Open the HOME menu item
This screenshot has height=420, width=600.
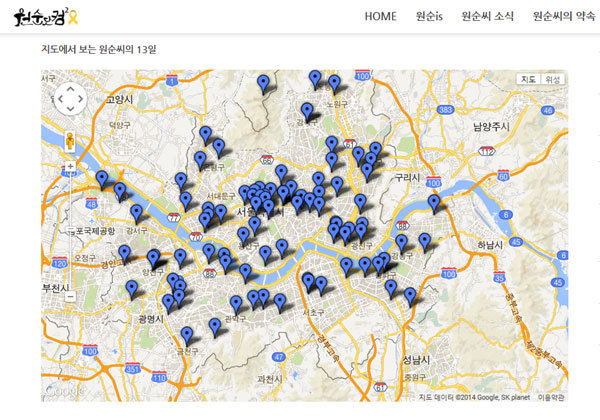click(380, 17)
